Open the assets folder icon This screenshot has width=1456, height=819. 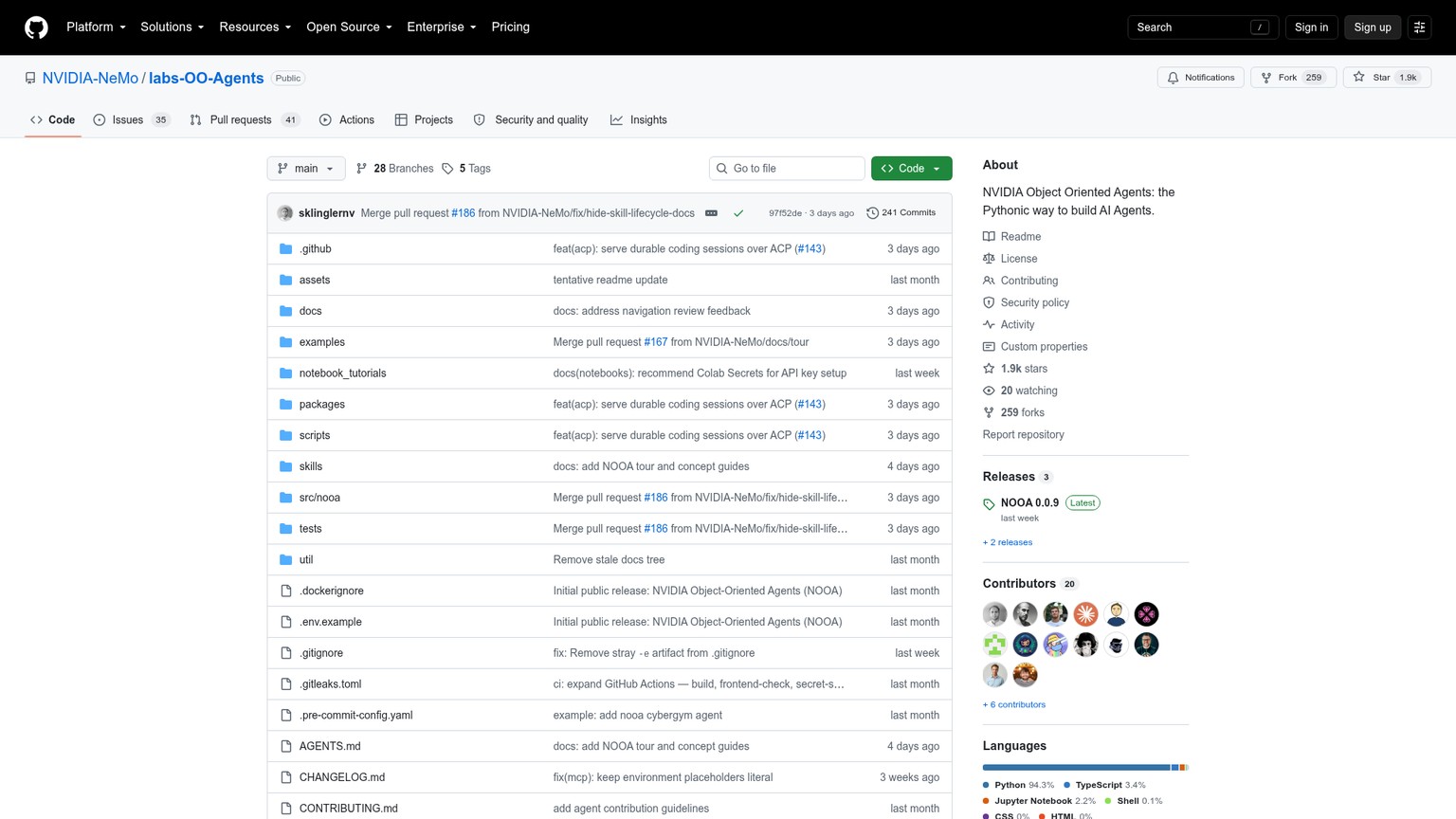(286, 281)
